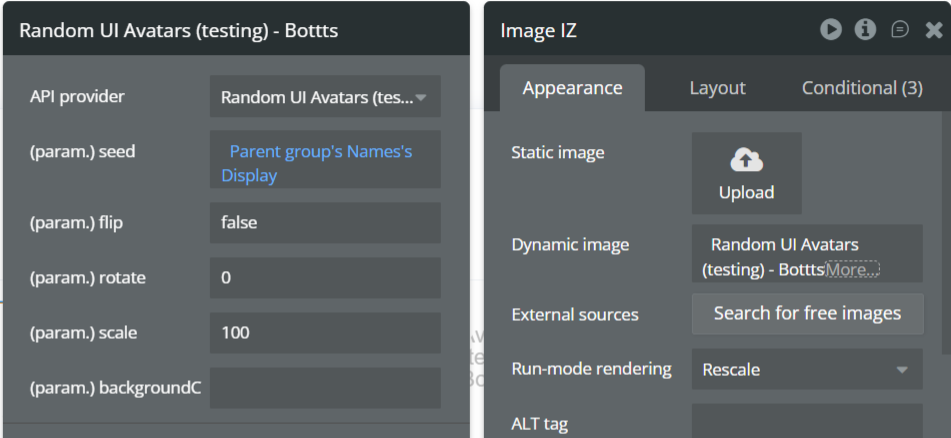Click the Image IZ element name title

pos(538,31)
